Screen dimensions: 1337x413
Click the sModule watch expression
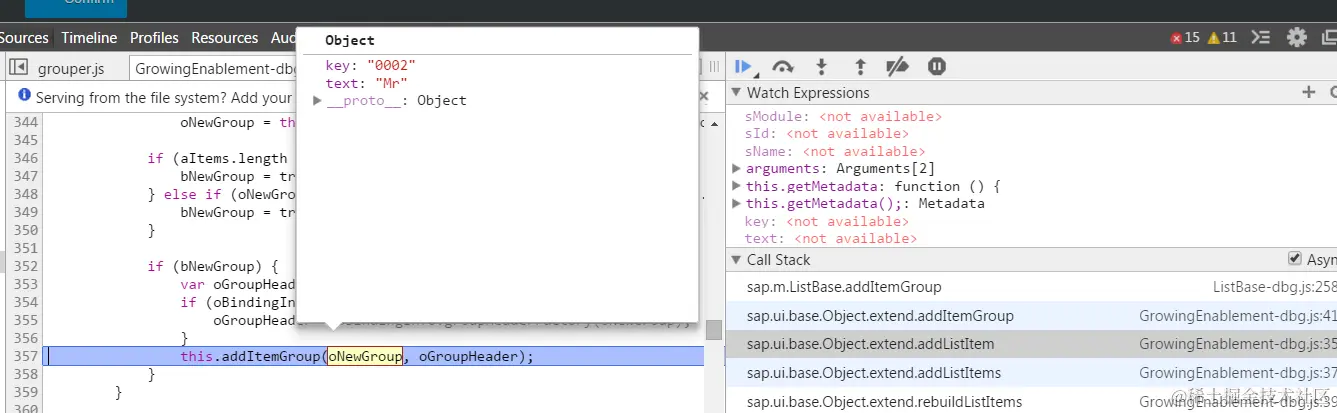click(x=843, y=116)
